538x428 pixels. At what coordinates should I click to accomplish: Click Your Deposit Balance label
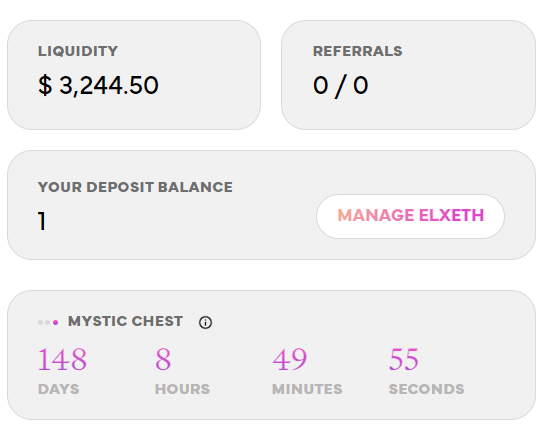click(135, 187)
